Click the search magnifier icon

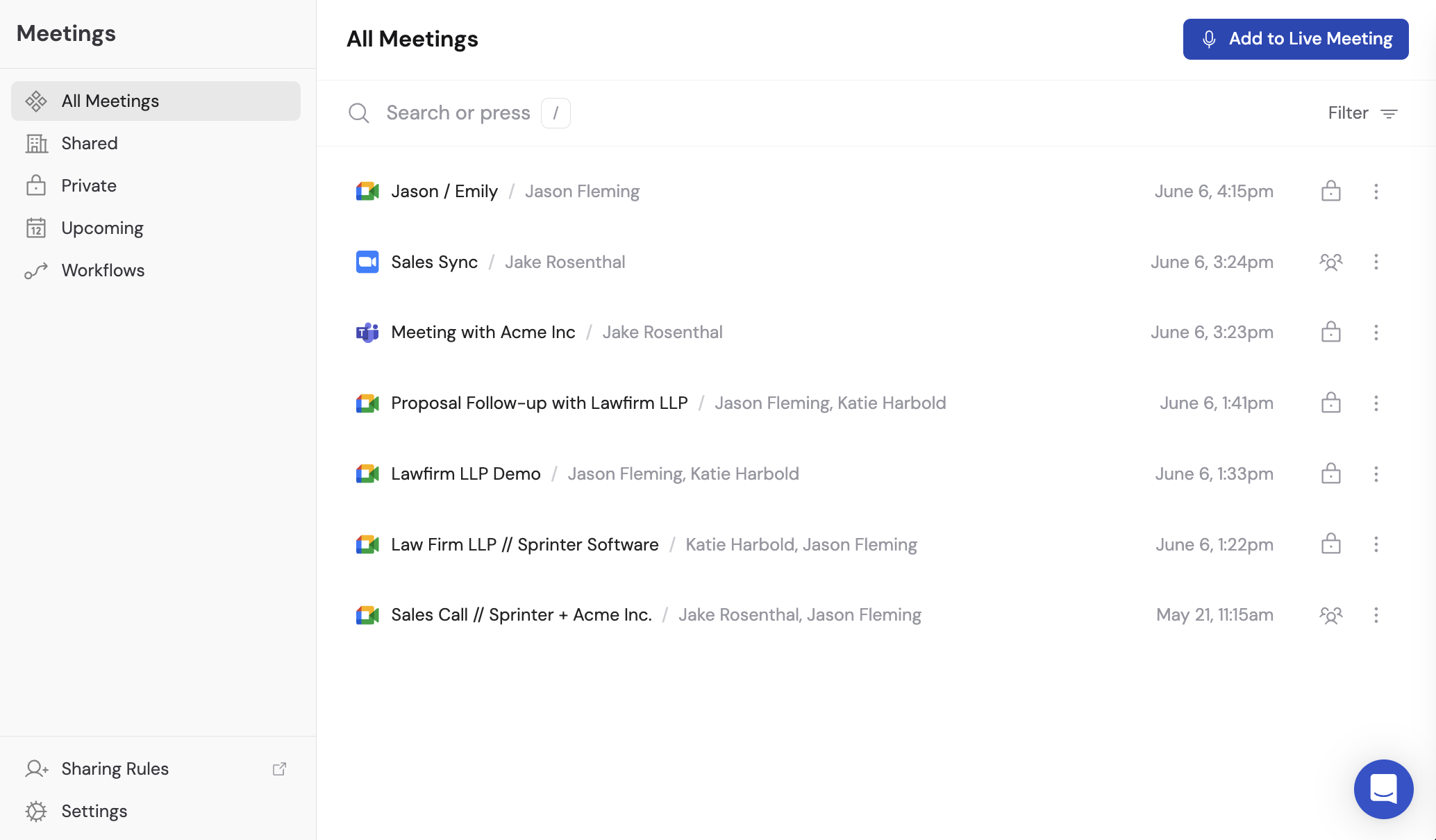(359, 112)
